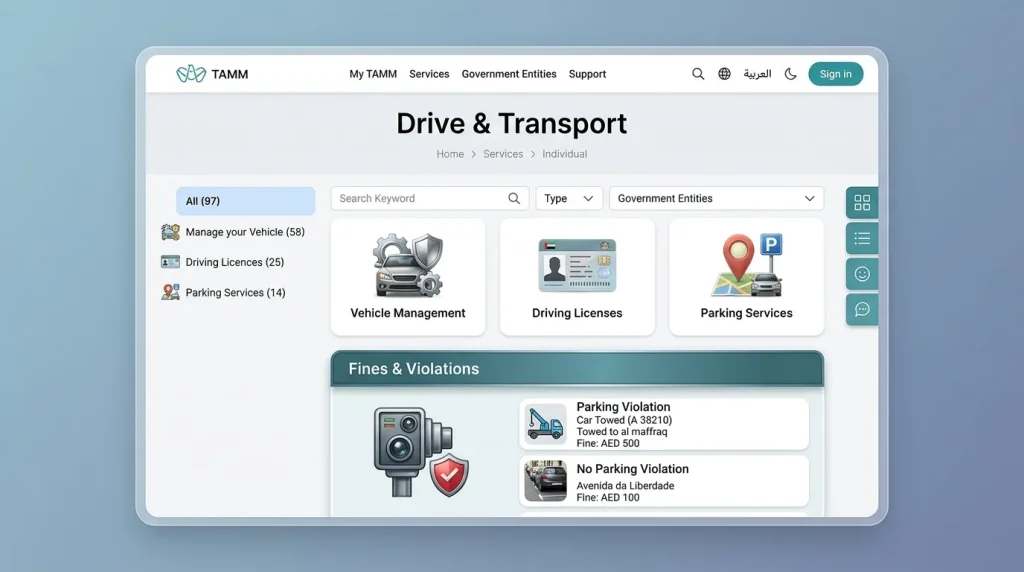Switch to list view icon
The height and width of the screenshot is (572, 1024).
[x=862, y=238]
